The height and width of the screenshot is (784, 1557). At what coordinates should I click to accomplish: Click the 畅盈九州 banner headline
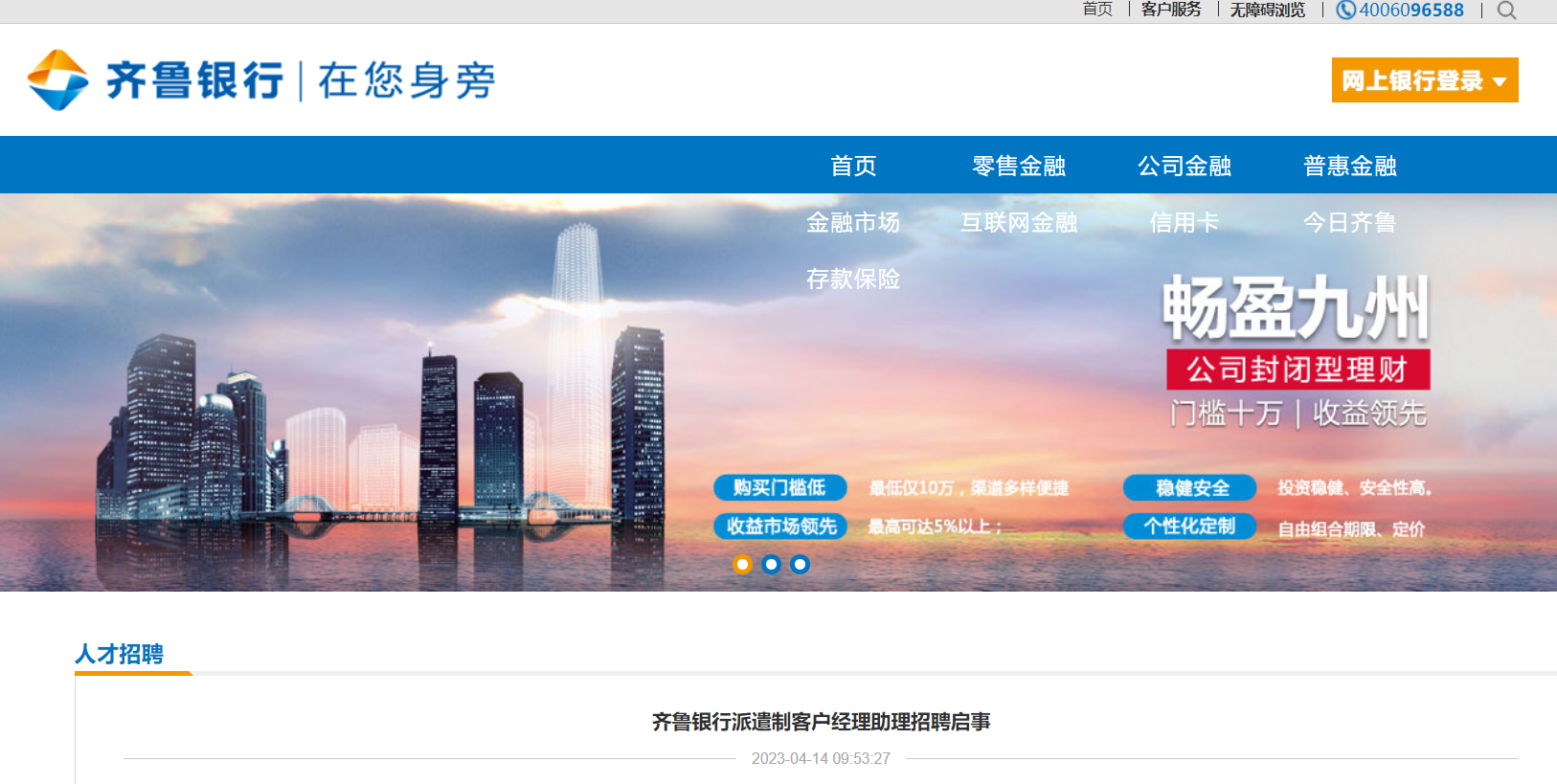click(x=1297, y=308)
